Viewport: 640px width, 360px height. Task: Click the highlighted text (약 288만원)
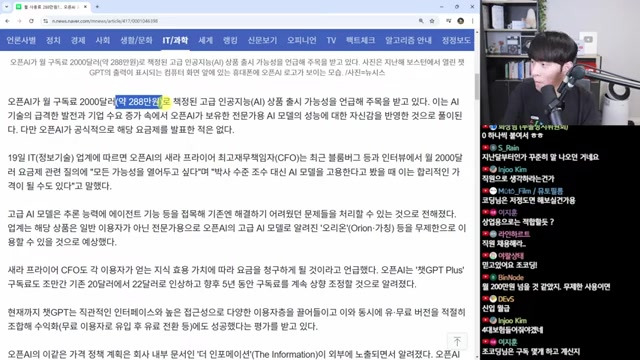(139, 102)
